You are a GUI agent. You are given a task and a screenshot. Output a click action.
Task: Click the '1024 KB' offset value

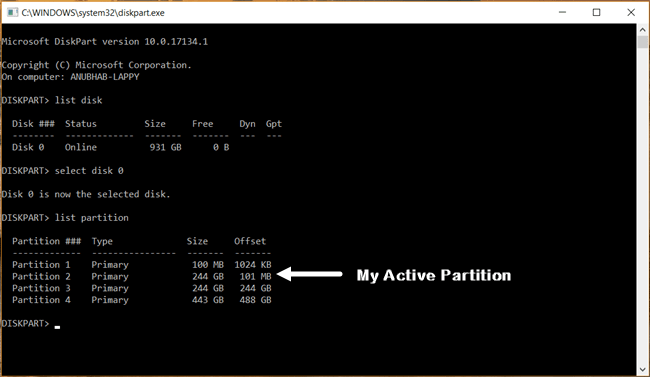(x=253, y=265)
